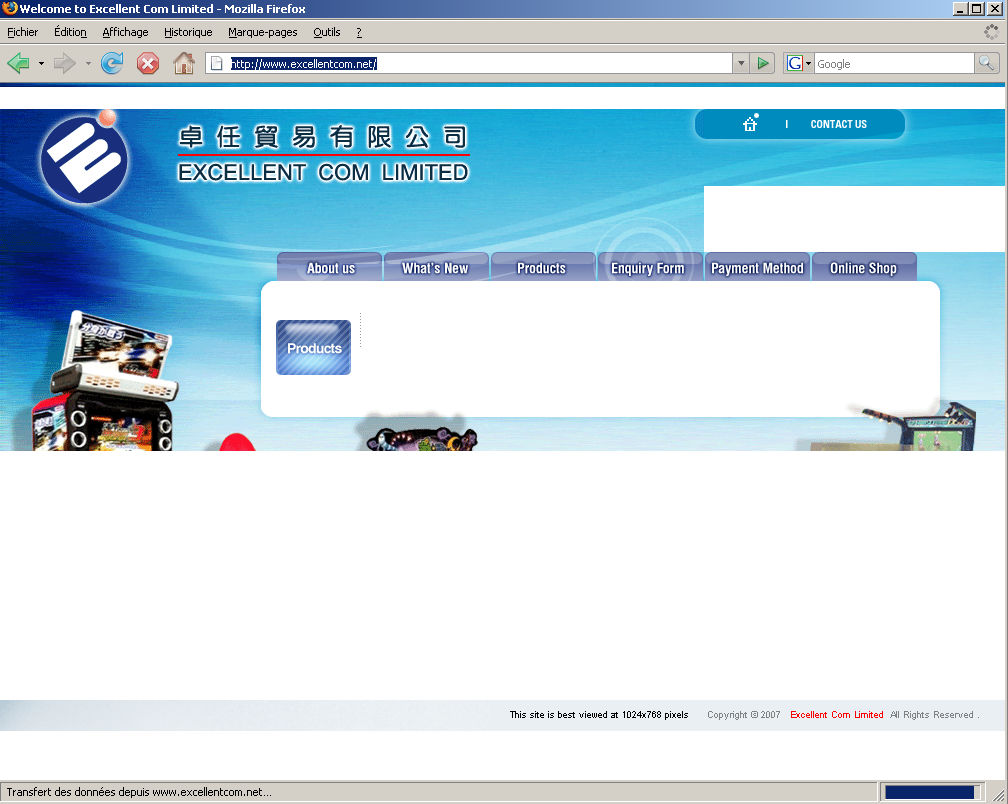This screenshot has height=804, width=1008.
Task: Click the blue Products button in content panel
Action: [314, 347]
